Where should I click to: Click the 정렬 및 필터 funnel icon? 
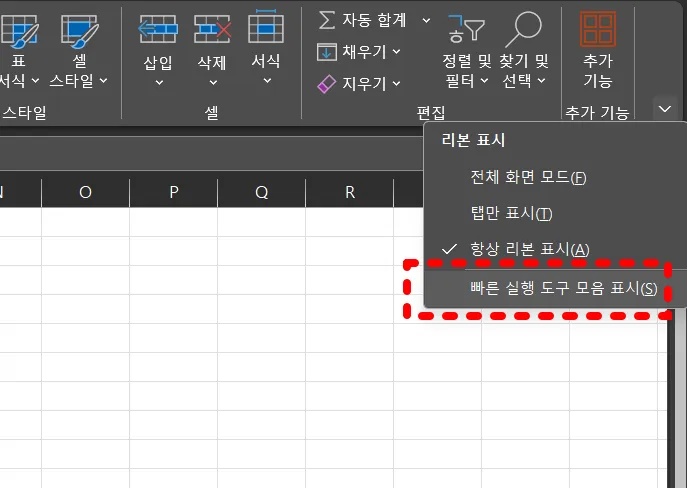[x=466, y=29]
